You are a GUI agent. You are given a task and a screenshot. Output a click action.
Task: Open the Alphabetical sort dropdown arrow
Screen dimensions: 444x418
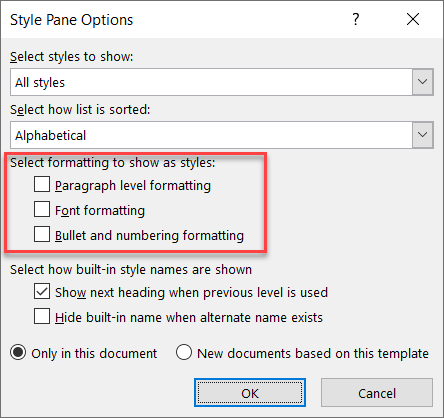click(x=423, y=135)
